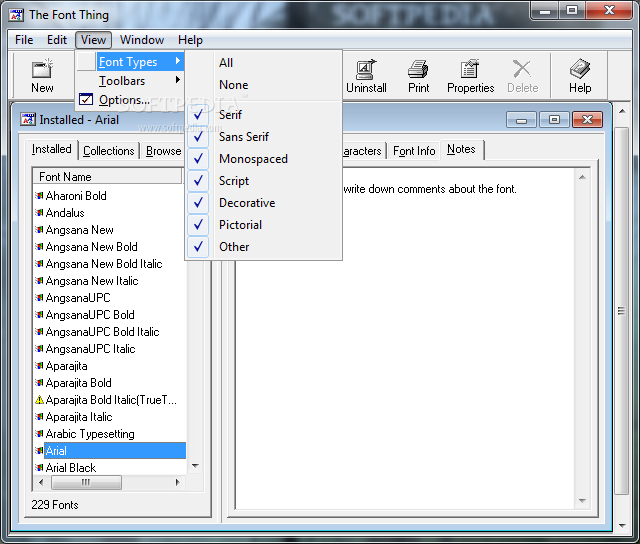The image size is (640, 544).
Task: Click the Font Name column header
Action: pos(107,177)
